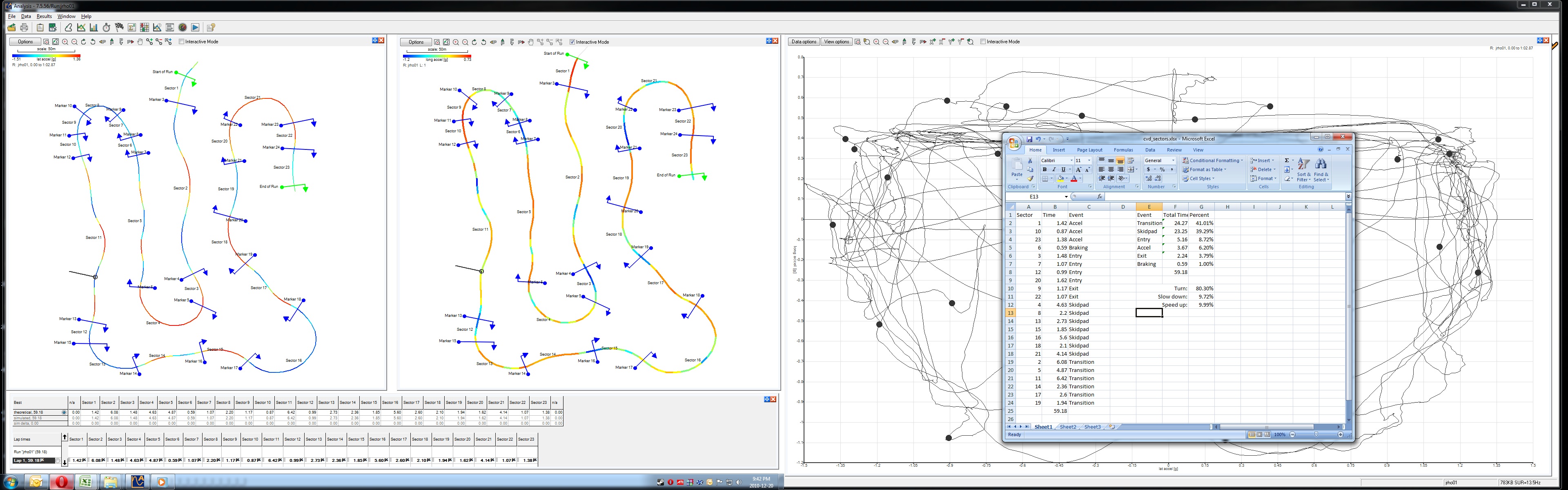Open the Excel fill color swatch

pos(1060,179)
